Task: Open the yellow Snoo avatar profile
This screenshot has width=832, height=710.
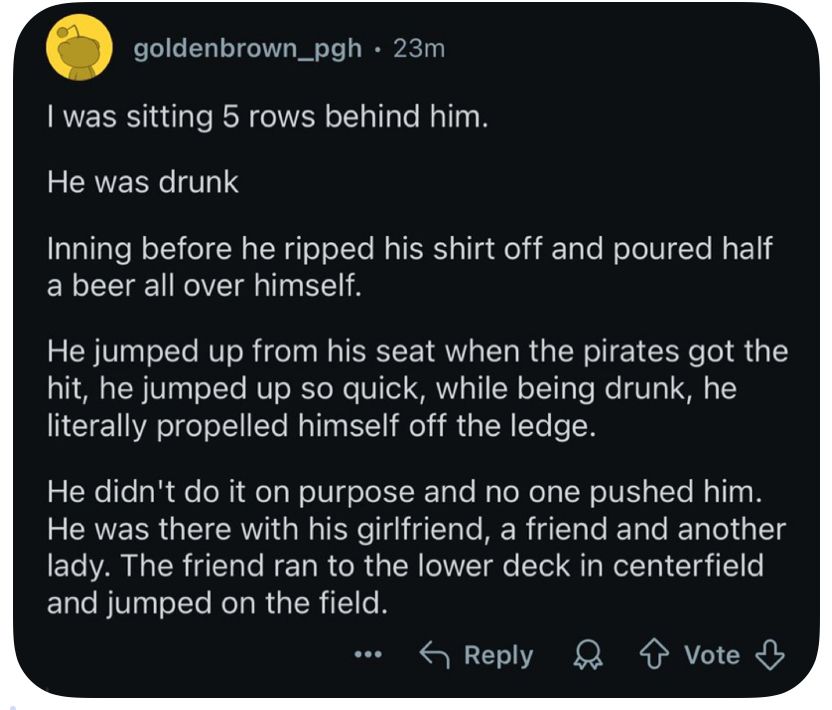Action: pos(79,48)
